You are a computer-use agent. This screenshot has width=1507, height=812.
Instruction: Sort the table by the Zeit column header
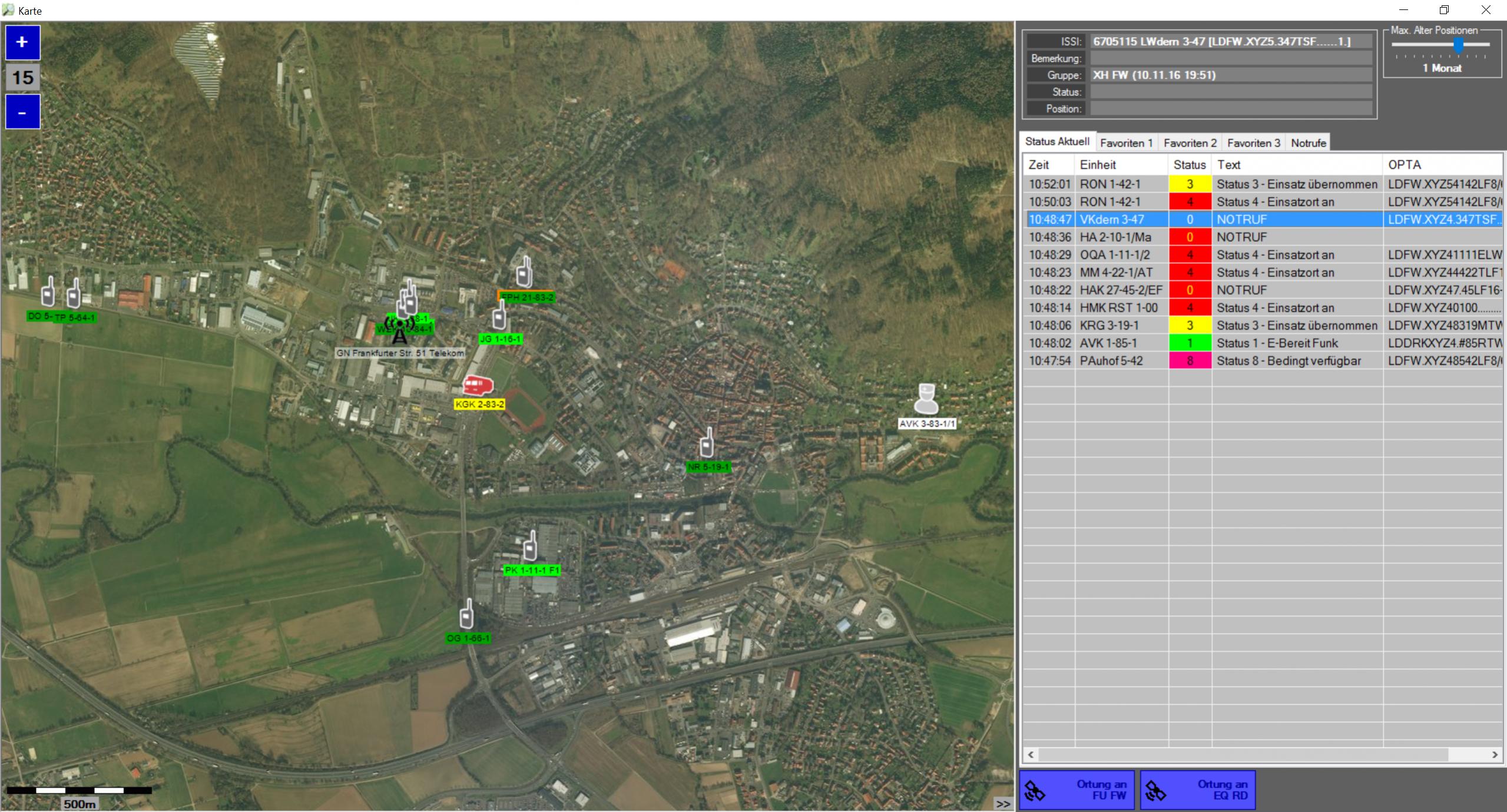1048,165
